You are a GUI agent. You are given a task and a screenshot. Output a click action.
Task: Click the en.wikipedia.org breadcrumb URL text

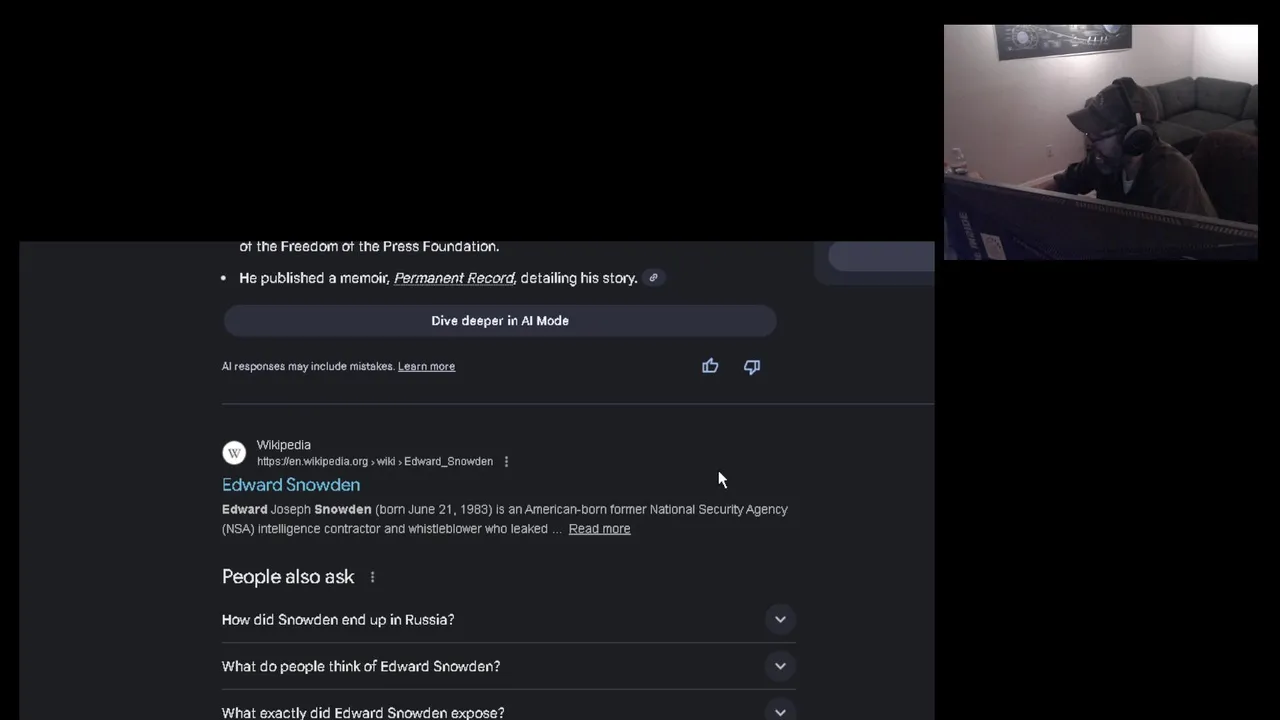[375, 462]
